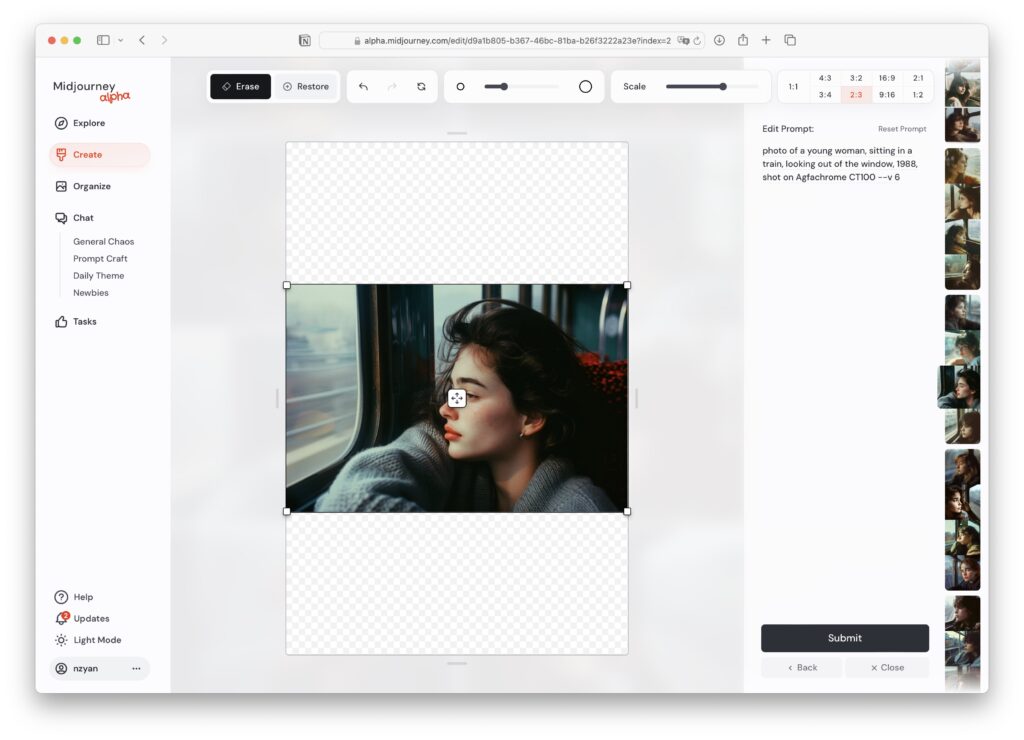Image resolution: width=1024 pixels, height=740 pixels.
Task: Open the Help link
Action: (83, 597)
